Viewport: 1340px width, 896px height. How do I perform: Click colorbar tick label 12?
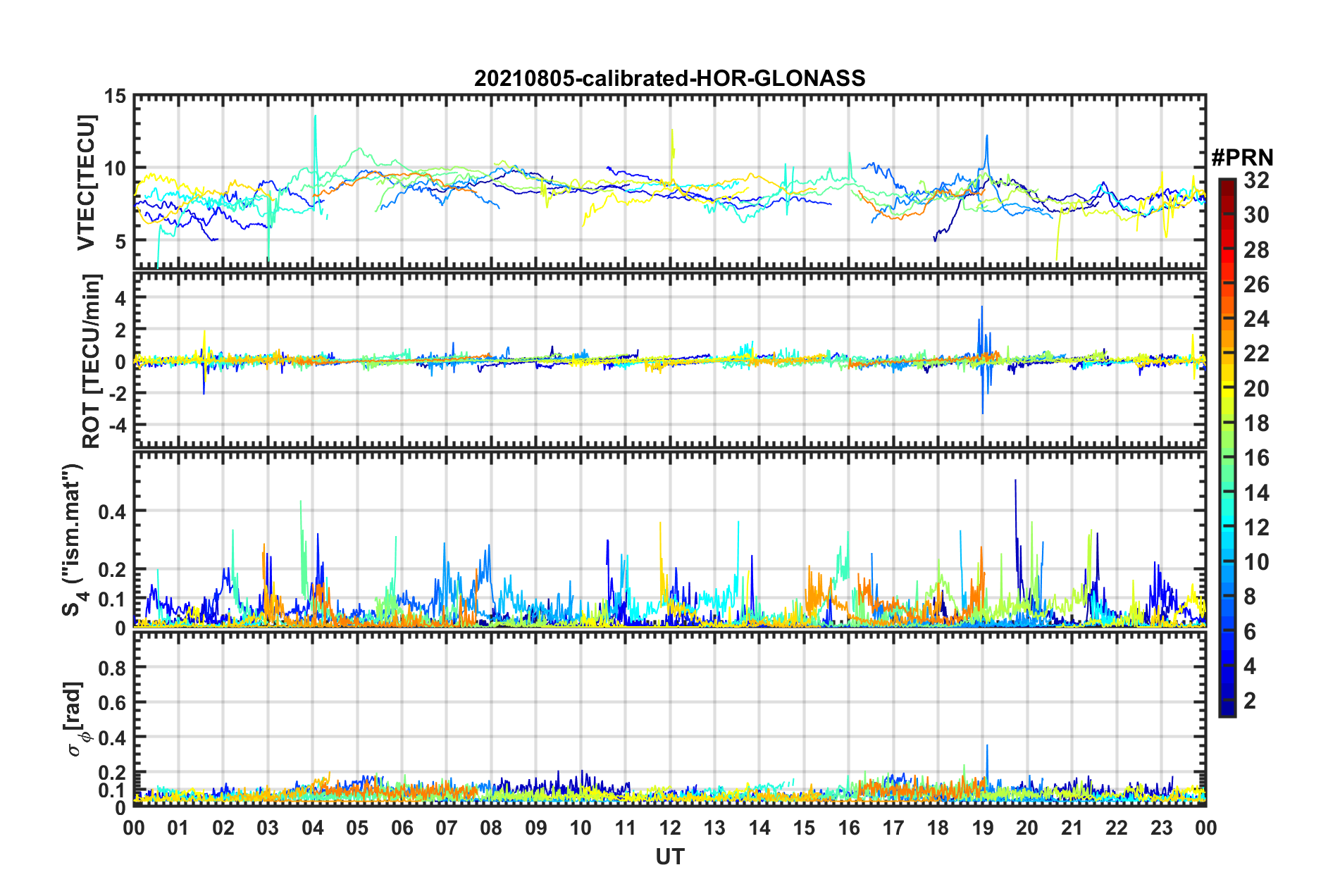(1256, 528)
